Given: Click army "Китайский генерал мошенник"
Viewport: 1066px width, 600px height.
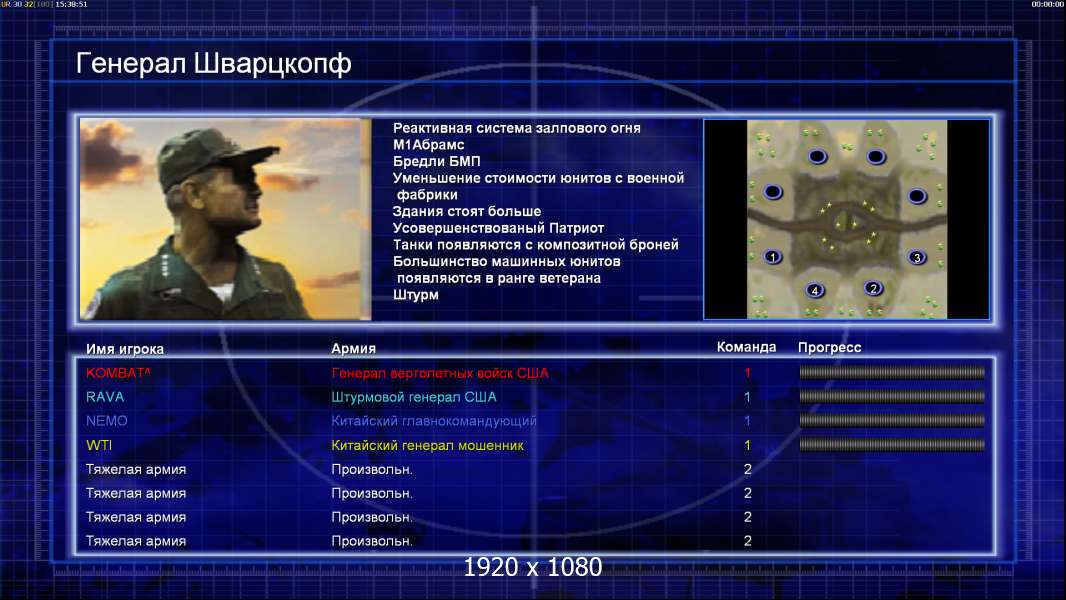Looking at the screenshot, I should (x=428, y=446).
